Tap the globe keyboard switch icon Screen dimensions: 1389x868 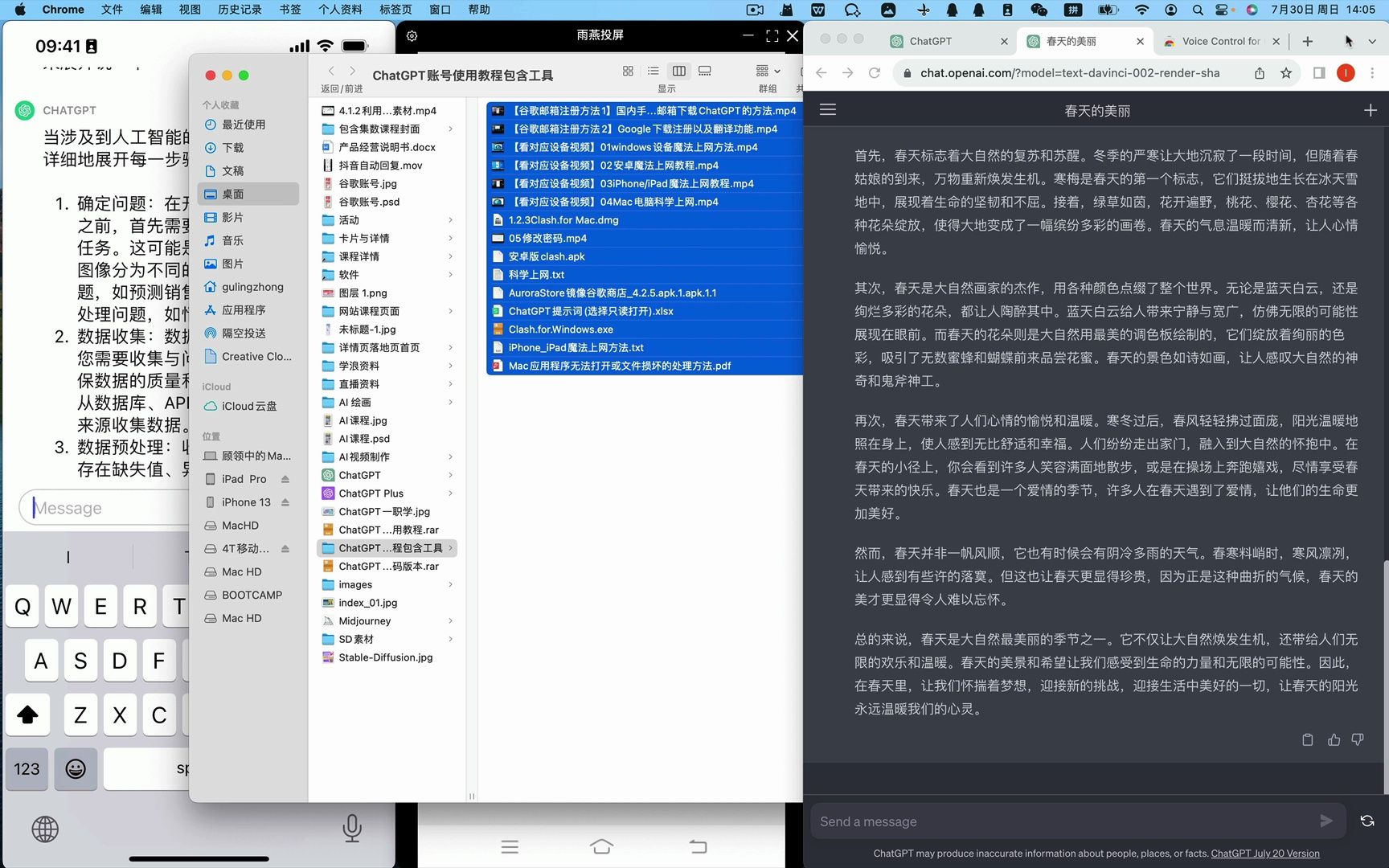click(45, 829)
